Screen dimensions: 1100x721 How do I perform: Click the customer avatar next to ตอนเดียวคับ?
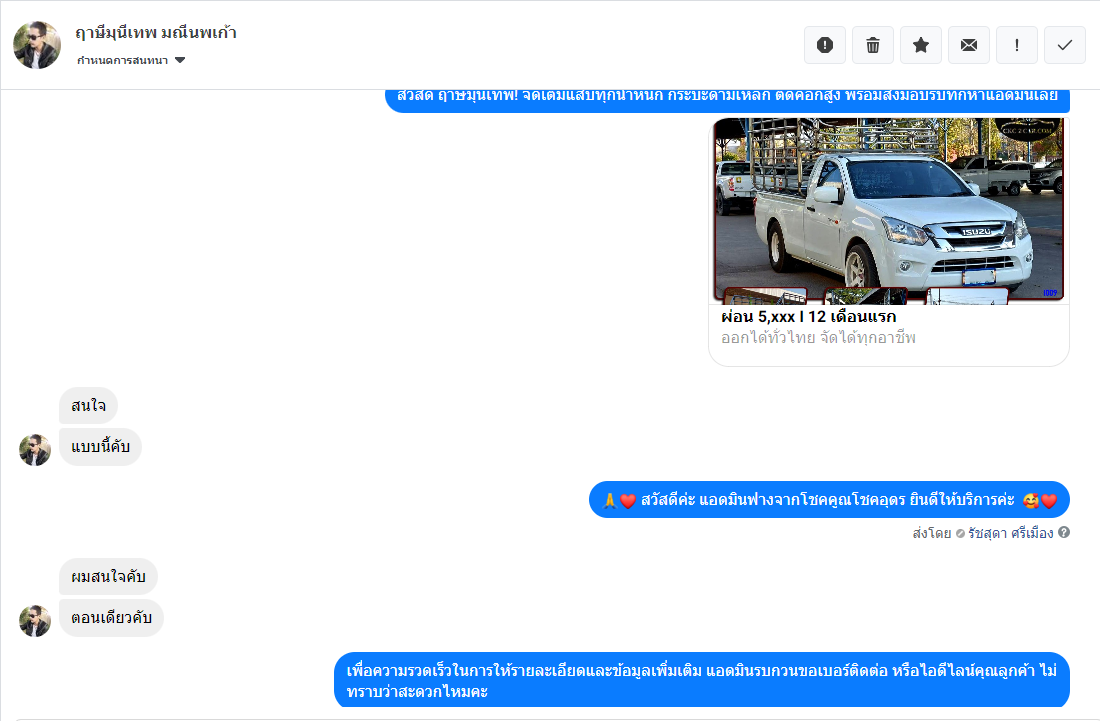(x=35, y=621)
